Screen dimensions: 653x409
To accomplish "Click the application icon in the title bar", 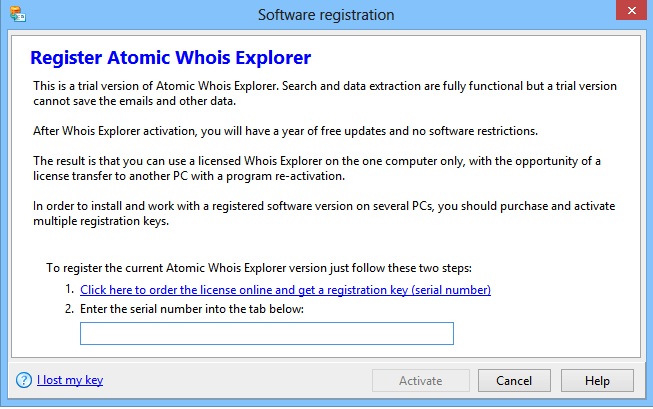I will (x=16, y=15).
